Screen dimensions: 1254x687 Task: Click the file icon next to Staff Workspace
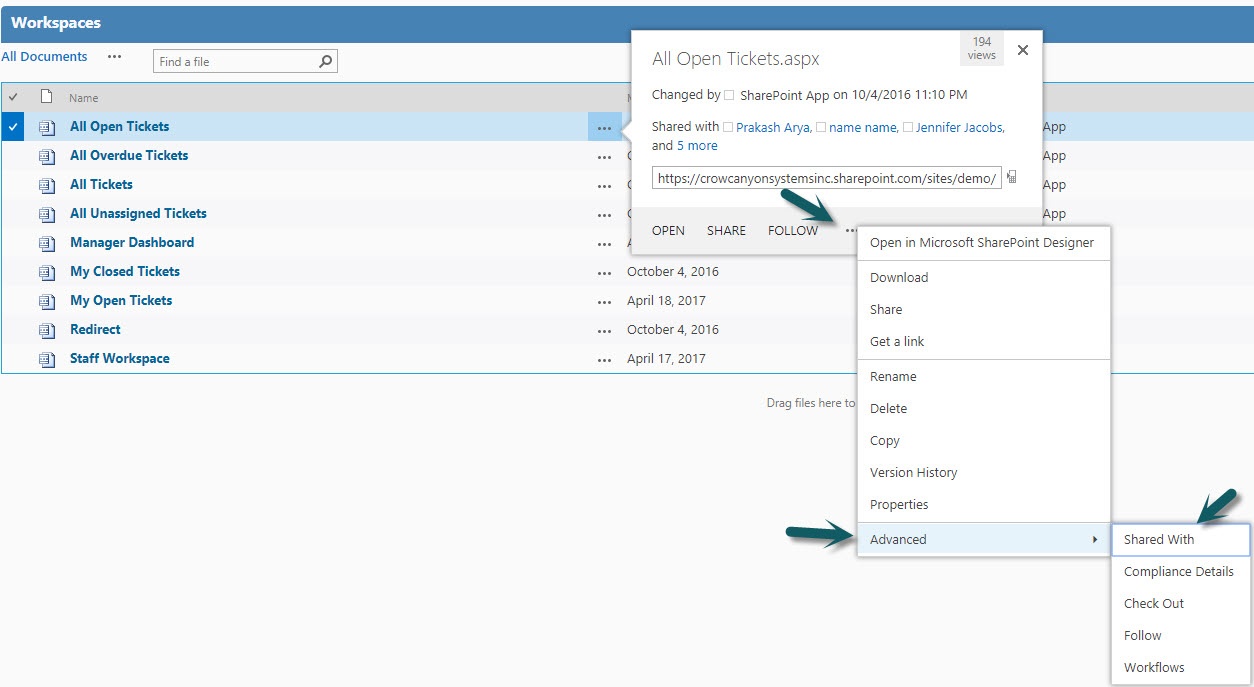click(46, 359)
